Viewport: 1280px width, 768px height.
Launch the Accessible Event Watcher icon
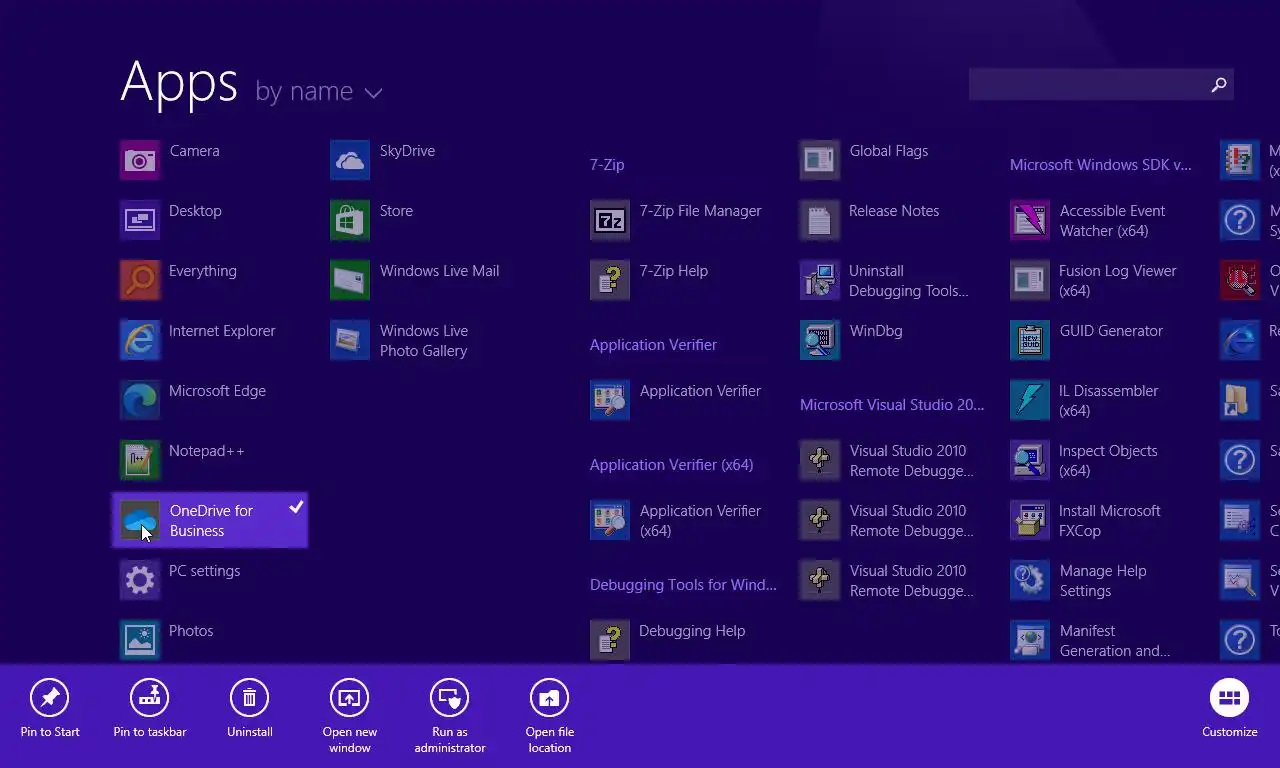point(1030,220)
